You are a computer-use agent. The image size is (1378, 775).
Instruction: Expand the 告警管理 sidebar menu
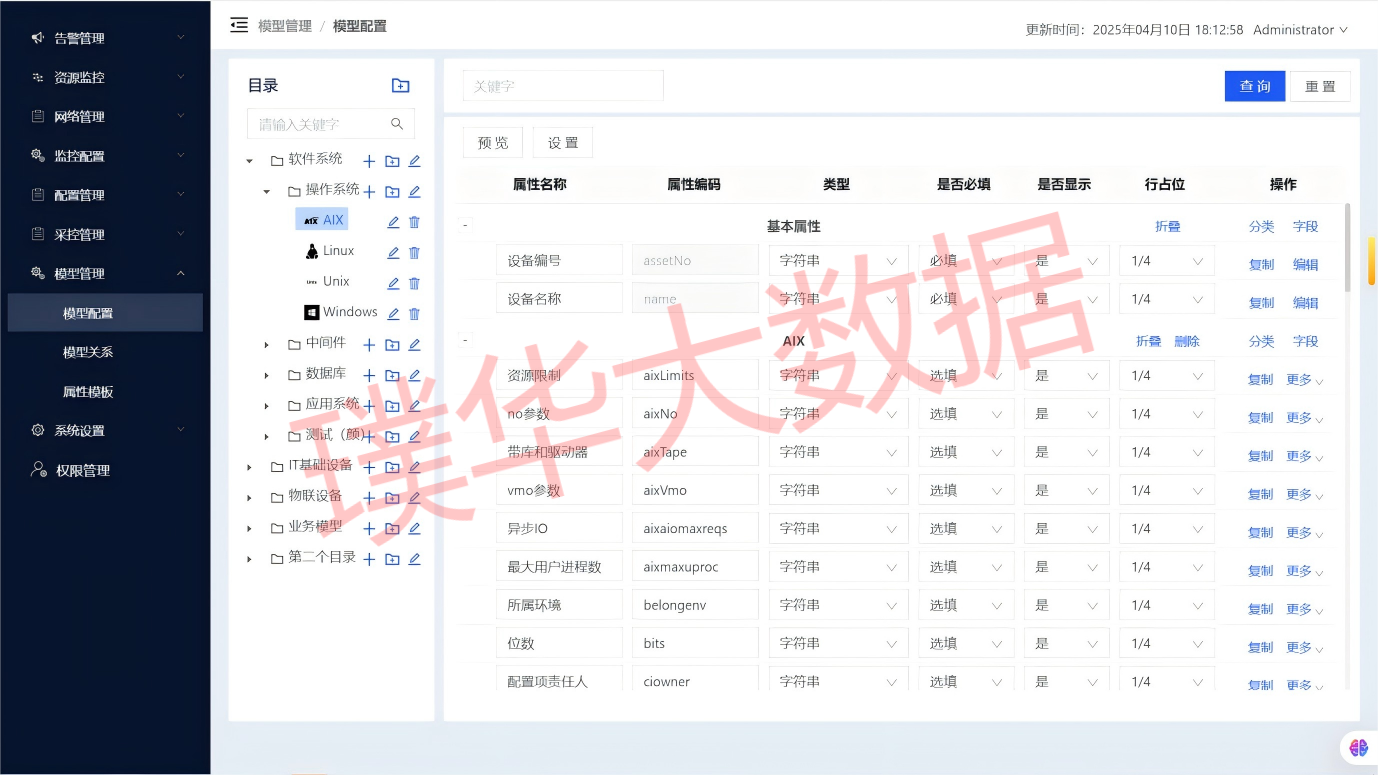(105, 38)
